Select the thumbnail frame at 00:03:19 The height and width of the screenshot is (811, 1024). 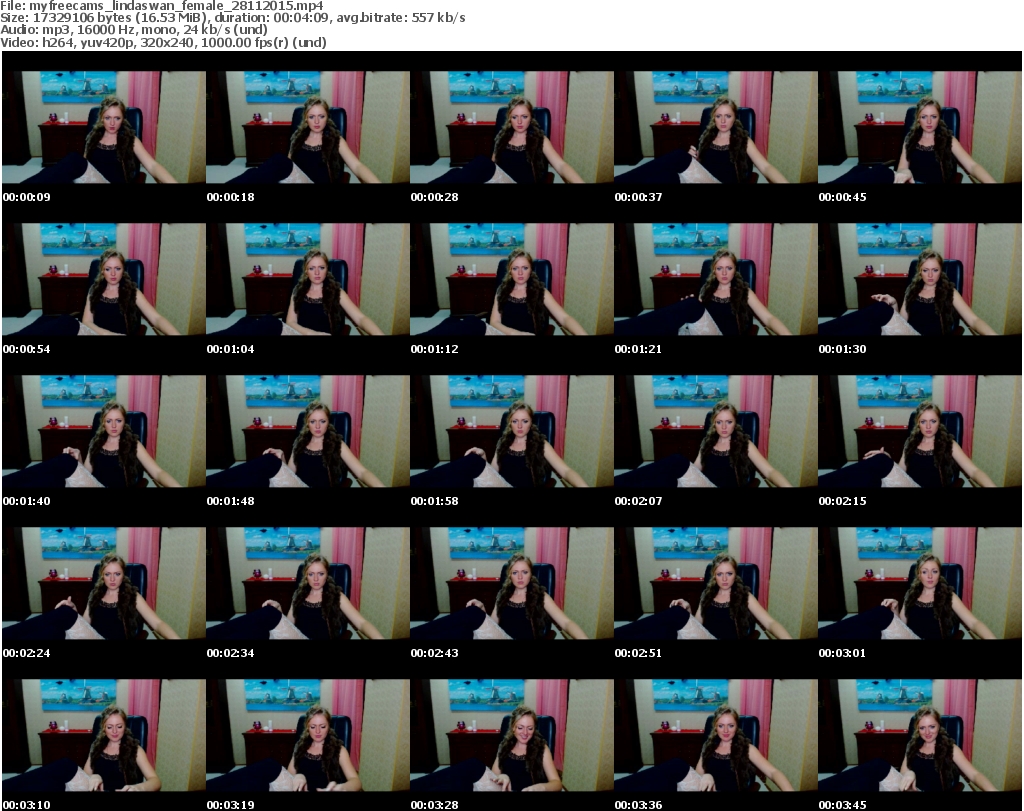(308, 735)
